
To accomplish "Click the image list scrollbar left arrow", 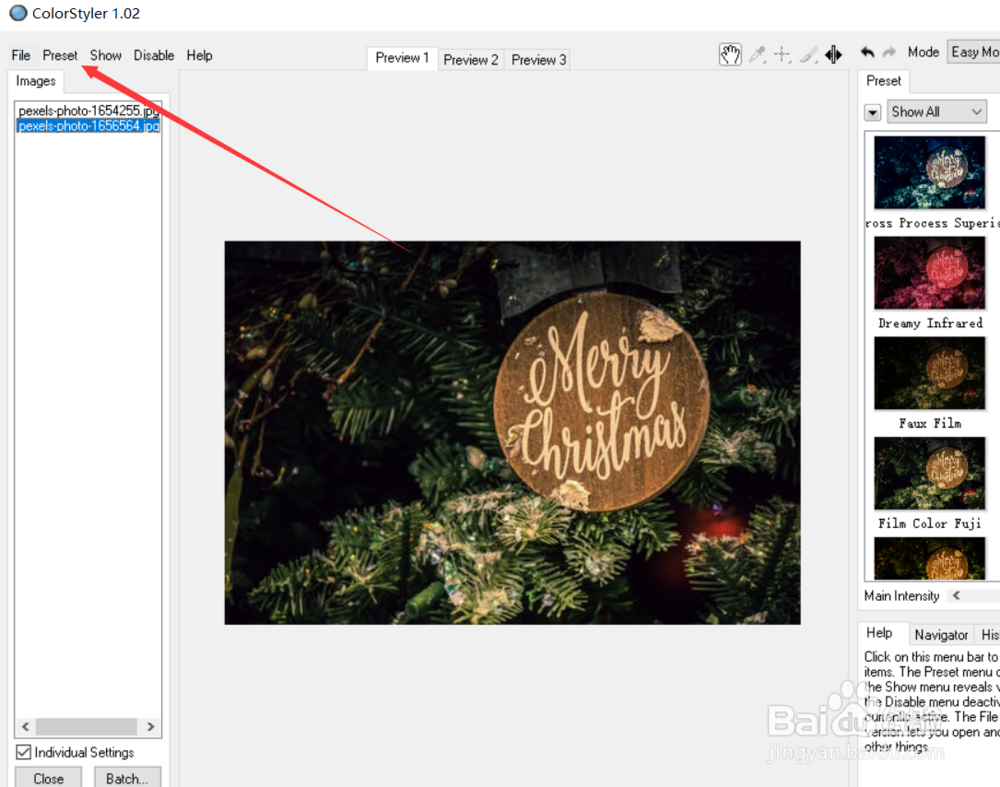I will 26,726.
